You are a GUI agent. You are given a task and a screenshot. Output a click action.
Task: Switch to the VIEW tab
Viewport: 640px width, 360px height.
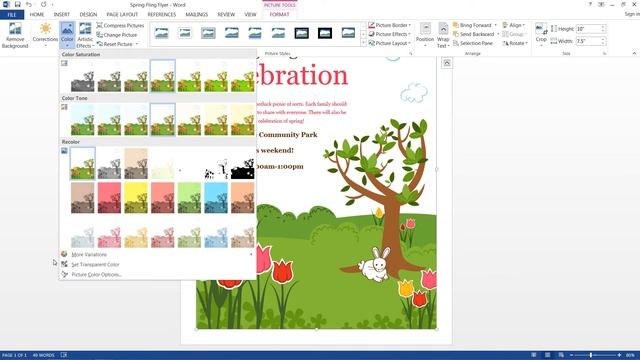pos(250,14)
